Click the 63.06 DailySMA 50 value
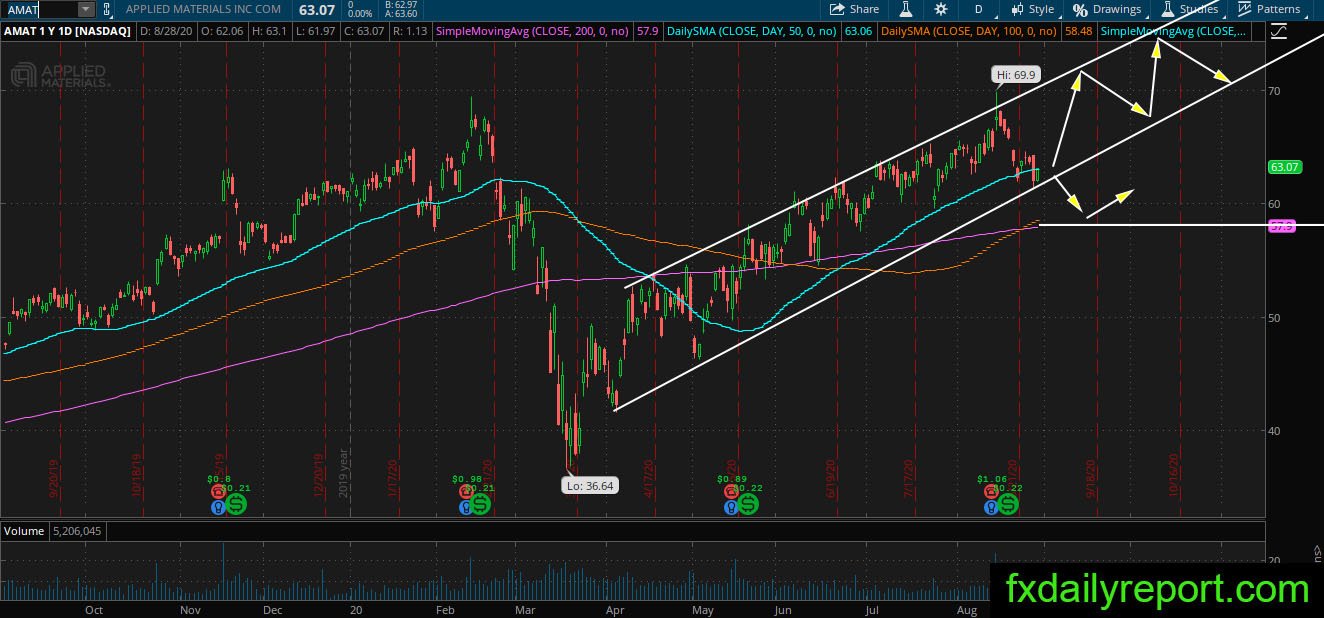The image size is (1324, 618). click(x=858, y=31)
